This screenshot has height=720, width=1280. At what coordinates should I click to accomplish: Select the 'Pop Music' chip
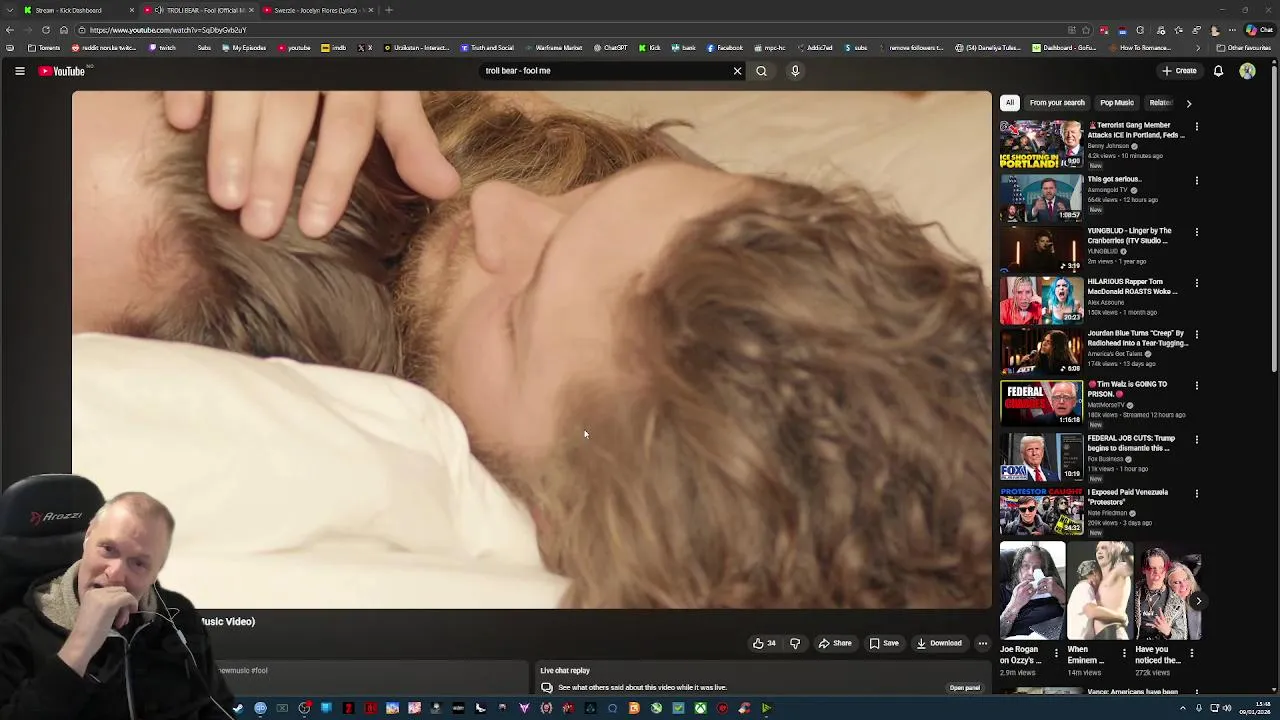tap(1117, 103)
